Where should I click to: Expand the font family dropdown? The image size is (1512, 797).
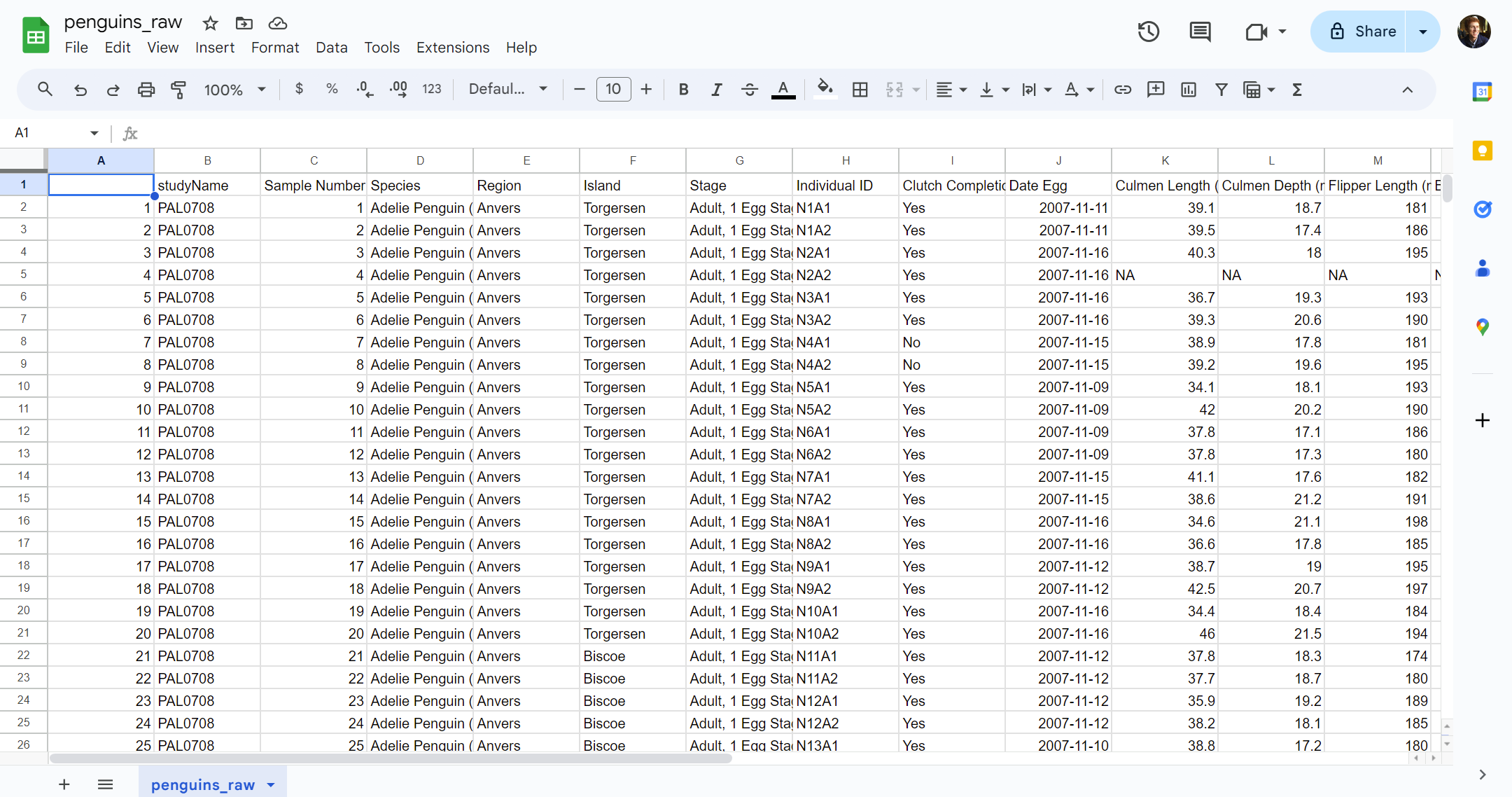tap(507, 90)
